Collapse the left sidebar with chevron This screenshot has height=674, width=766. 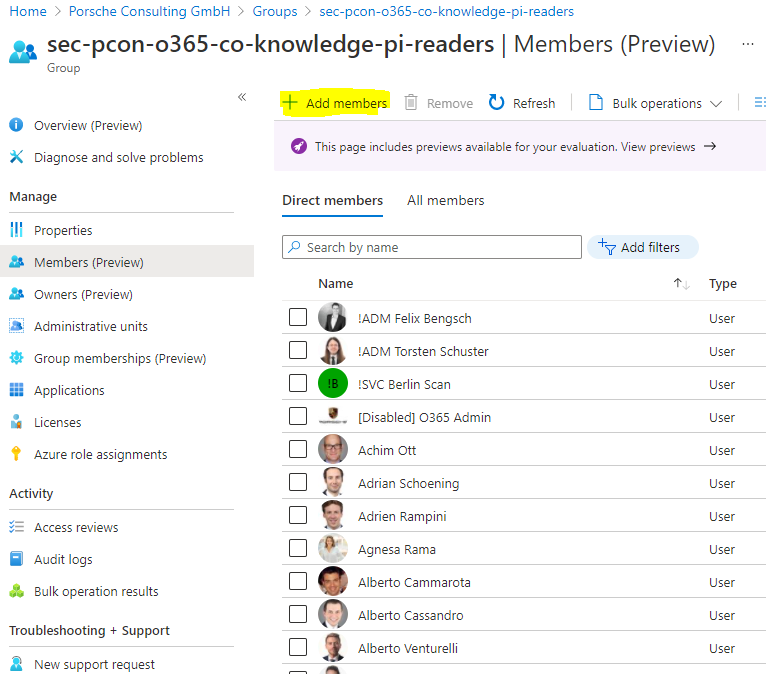241,97
